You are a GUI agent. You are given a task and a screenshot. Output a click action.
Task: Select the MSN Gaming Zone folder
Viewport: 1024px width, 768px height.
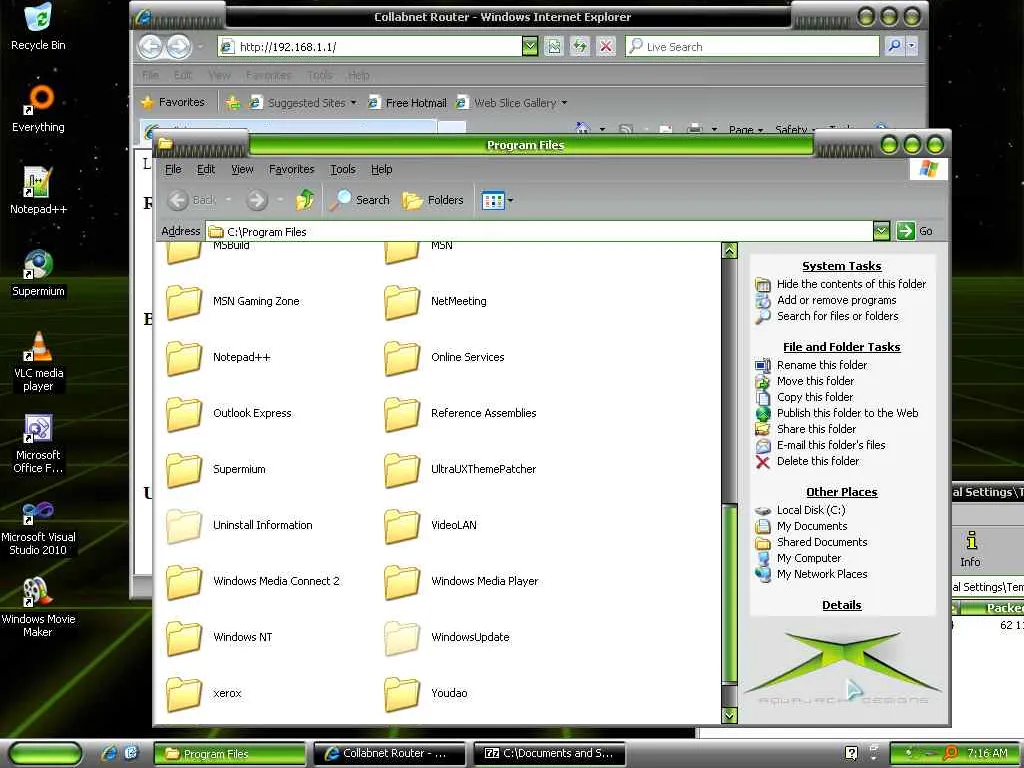pyautogui.click(x=233, y=302)
